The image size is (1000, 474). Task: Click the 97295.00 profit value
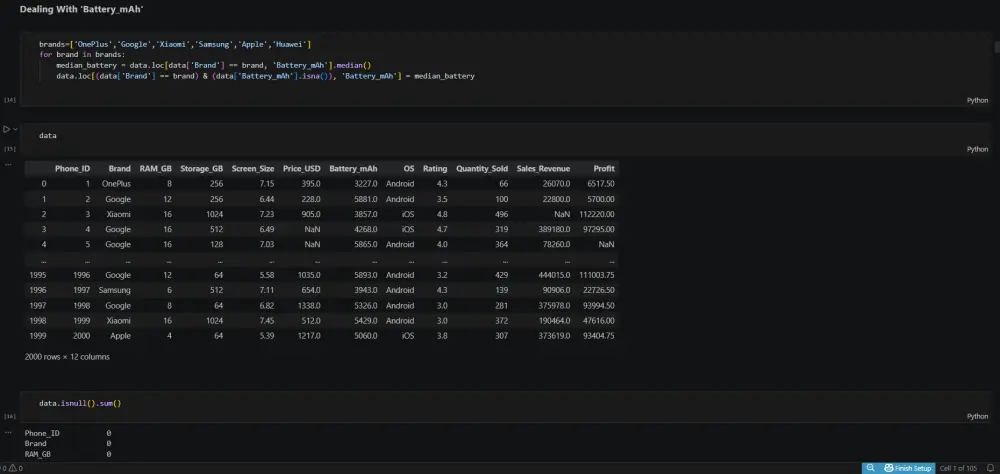[x=599, y=229]
